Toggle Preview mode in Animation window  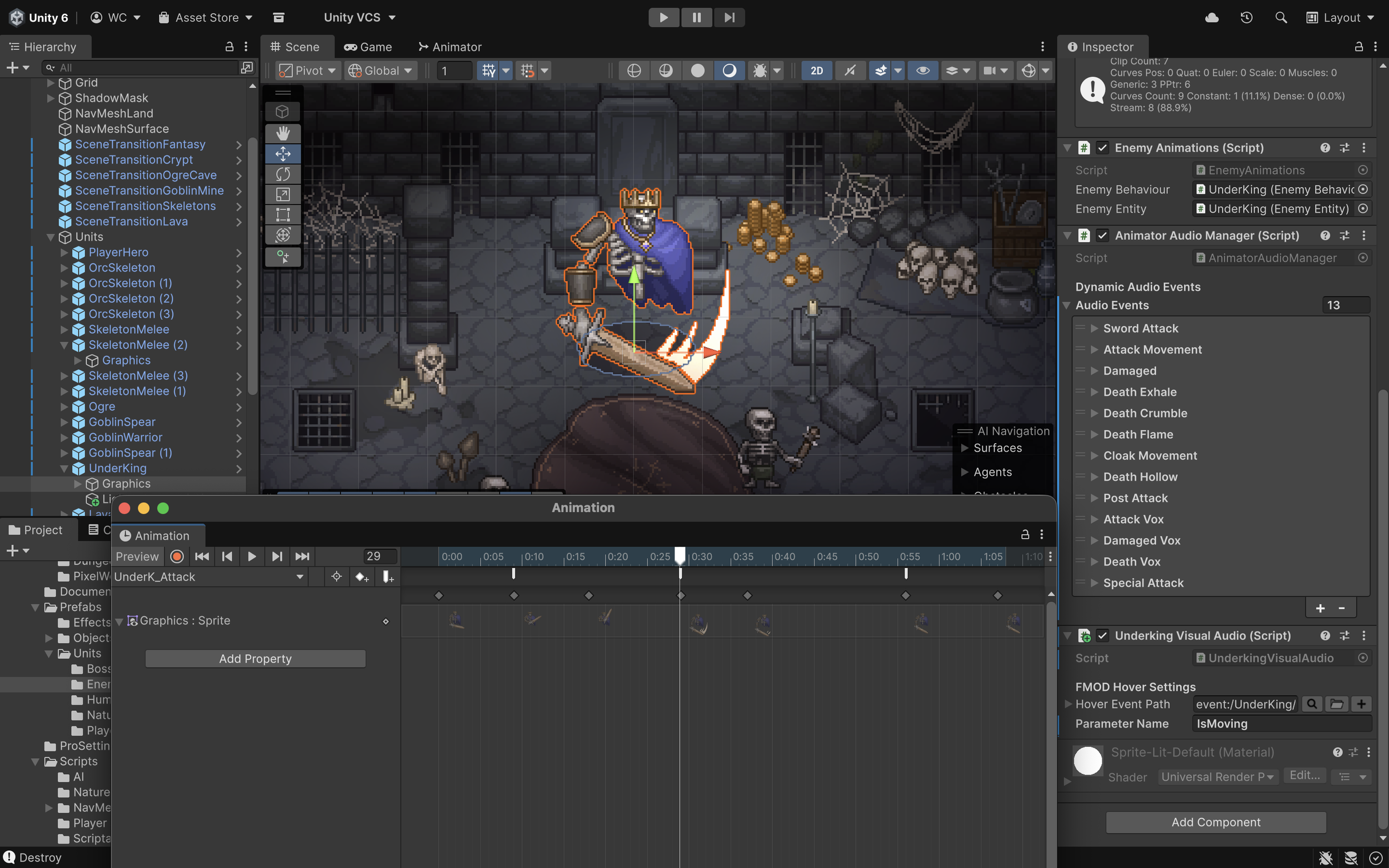137,556
